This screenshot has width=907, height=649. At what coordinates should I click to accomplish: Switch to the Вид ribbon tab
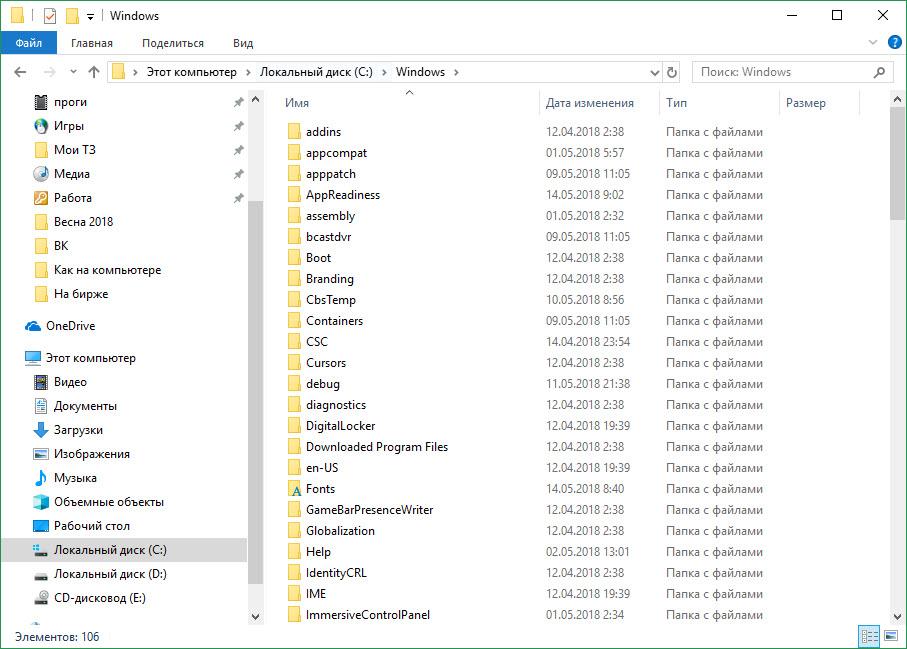[x=243, y=43]
